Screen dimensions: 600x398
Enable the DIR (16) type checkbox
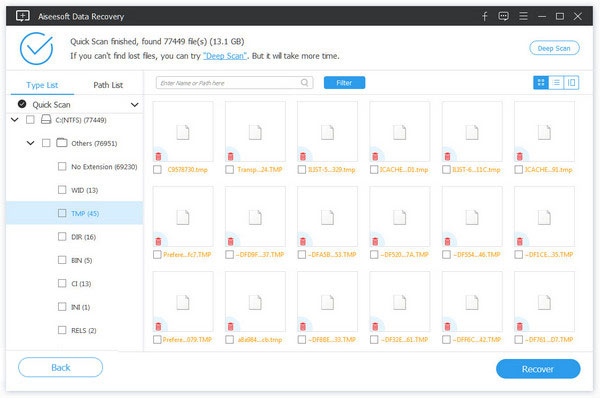pyautogui.click(x=62, y=237)
